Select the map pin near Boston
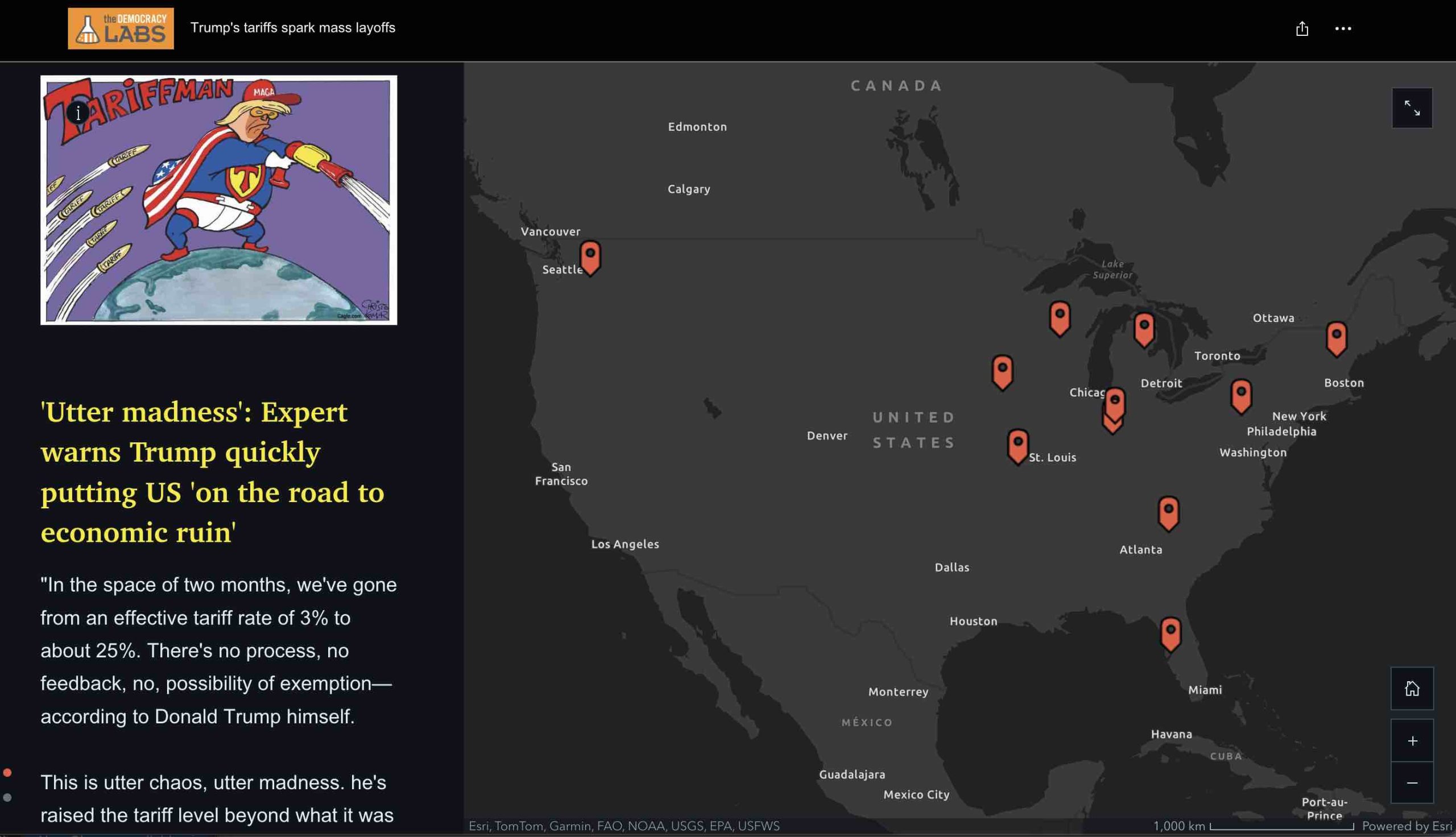Screen dimensions: 1456x837 coord(1336,338)
